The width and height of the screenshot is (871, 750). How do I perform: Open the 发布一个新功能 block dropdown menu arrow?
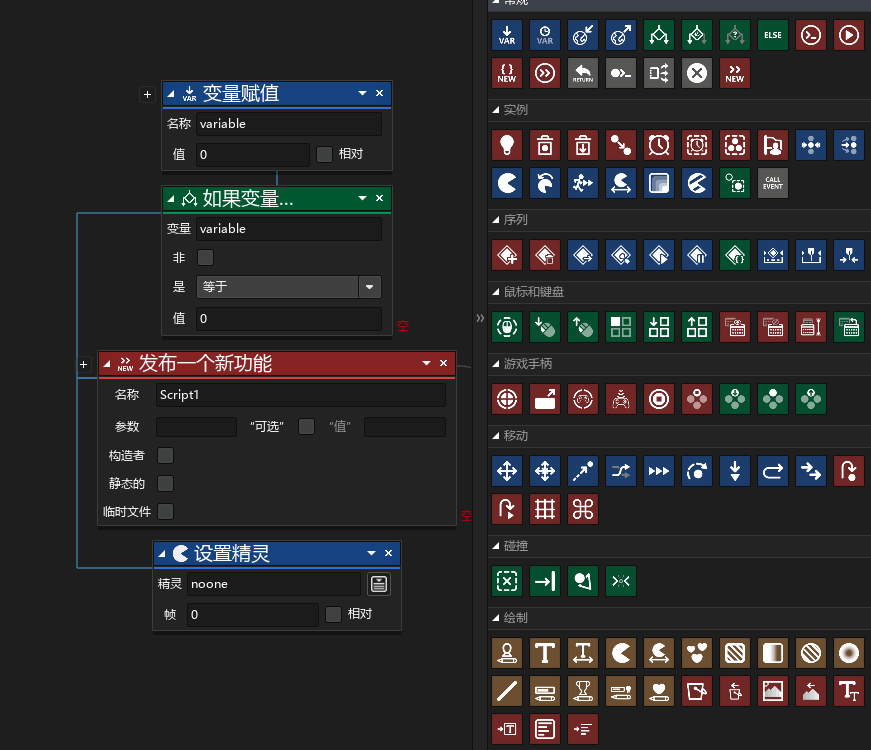point(427,363)
